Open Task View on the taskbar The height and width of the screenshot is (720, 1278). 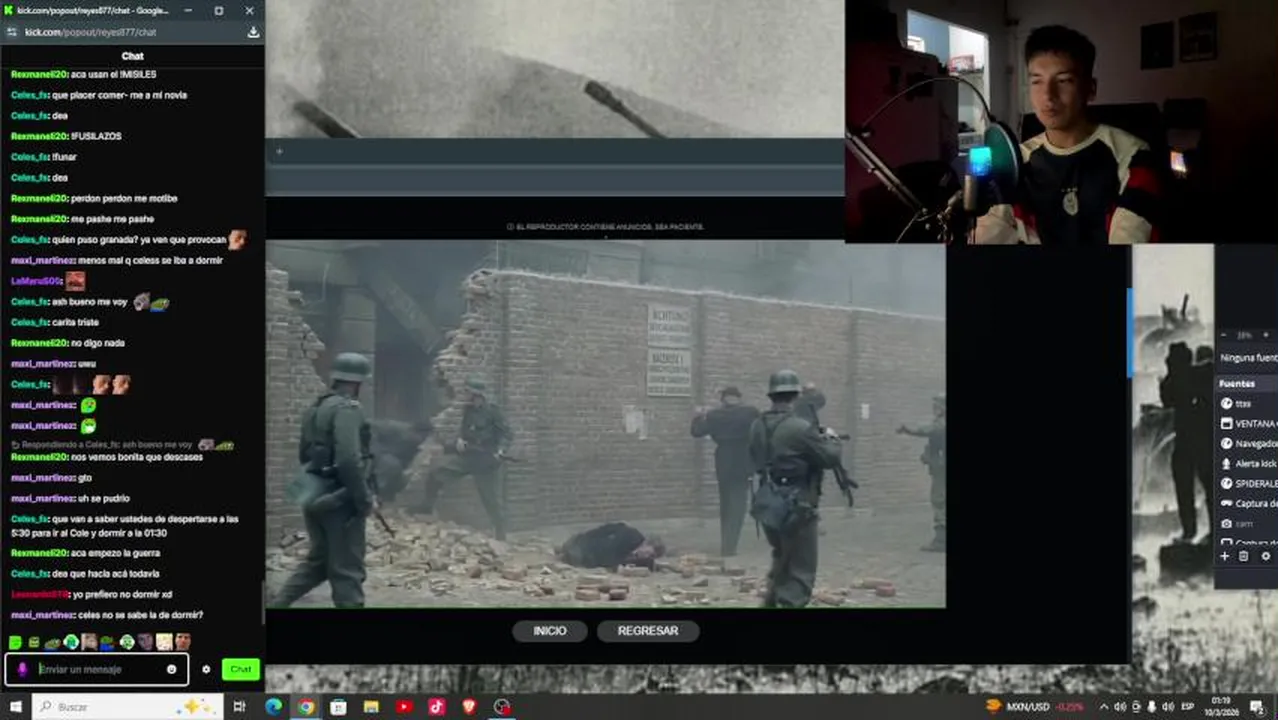coord(239,707)
